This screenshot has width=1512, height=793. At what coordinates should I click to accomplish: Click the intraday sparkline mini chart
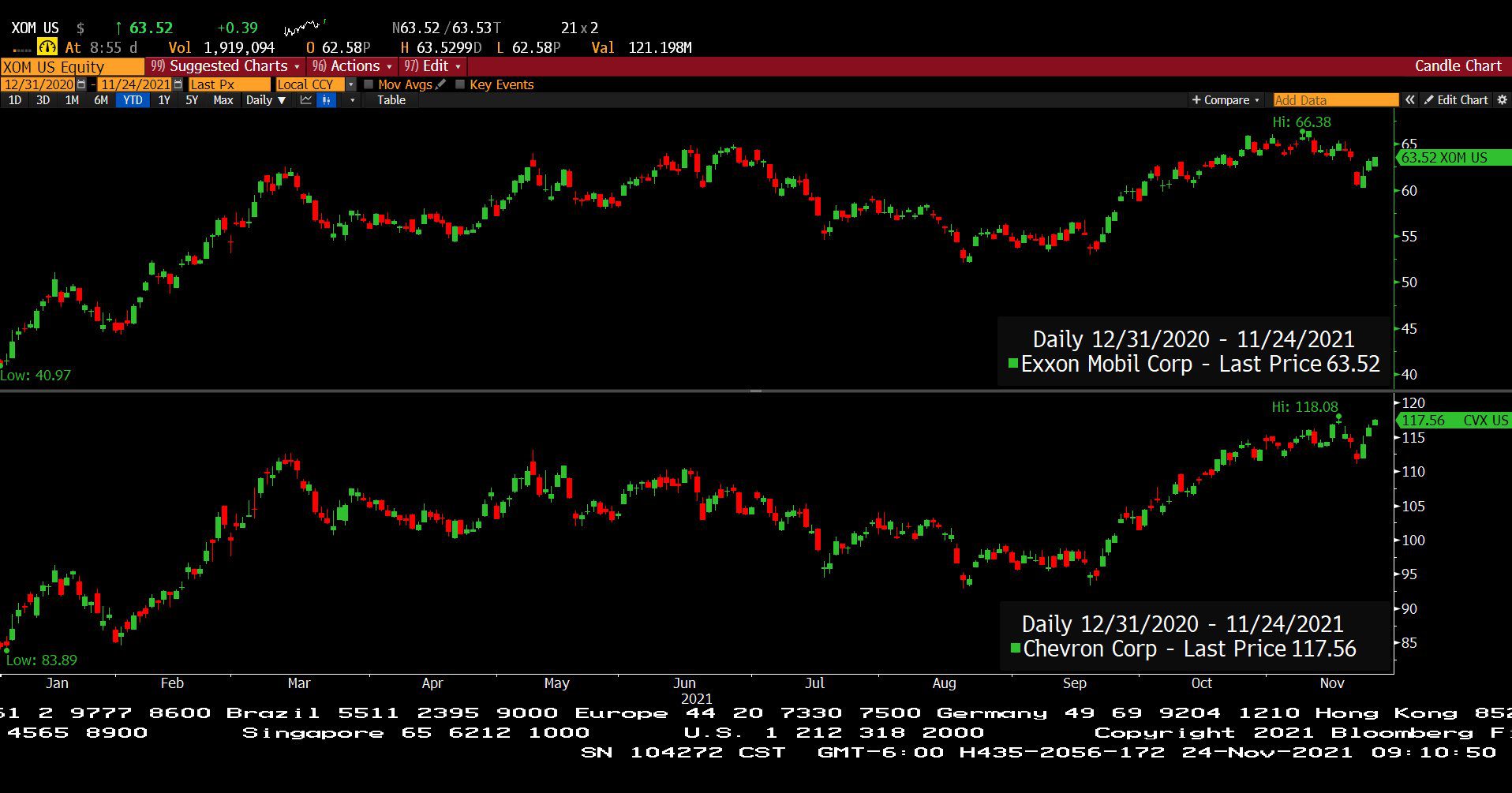tap(305, 28)
